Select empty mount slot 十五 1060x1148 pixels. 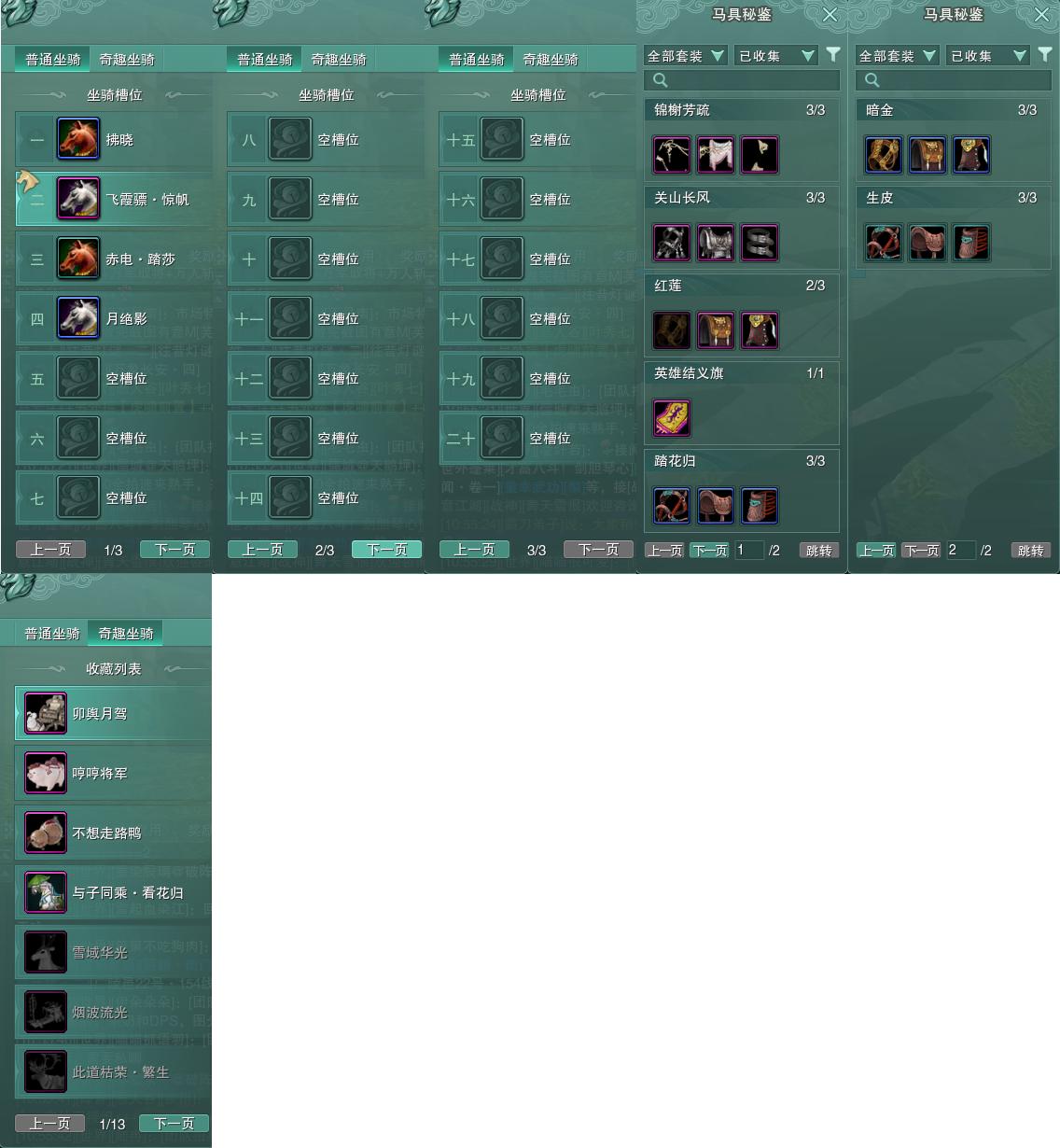[537, 140]
